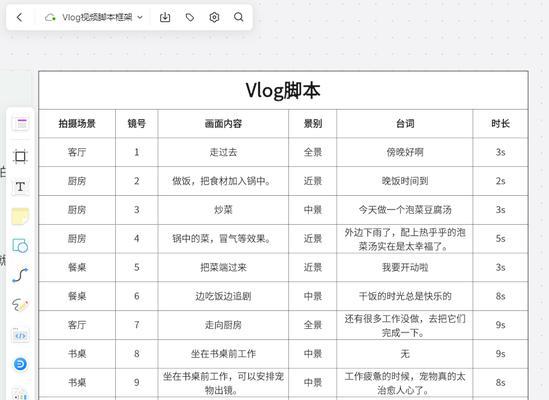
Task: Select the 今天做一个泡菜豆腐汤 cell
Action: coord(405,210)
